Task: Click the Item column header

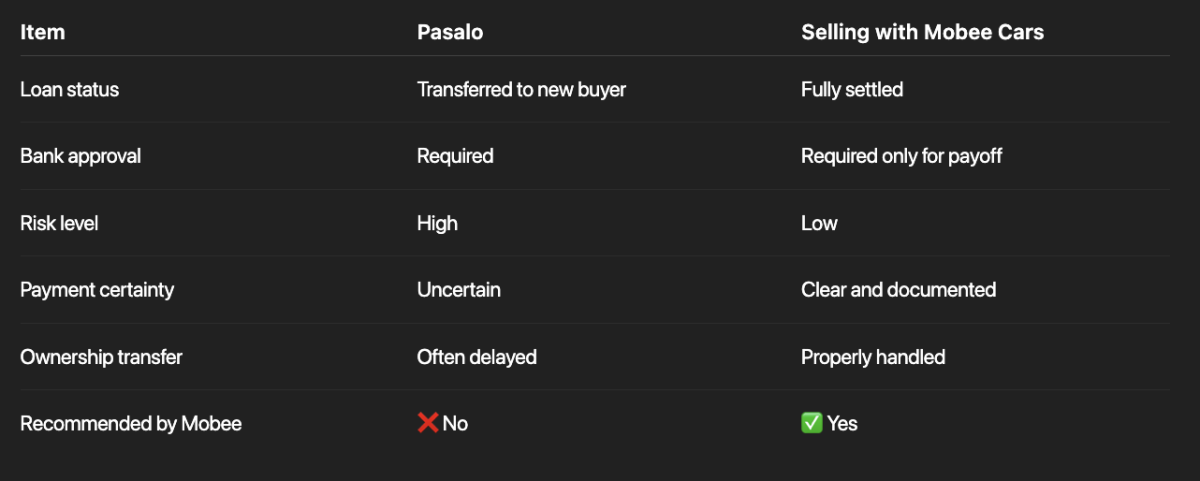Action: [42, 32]
